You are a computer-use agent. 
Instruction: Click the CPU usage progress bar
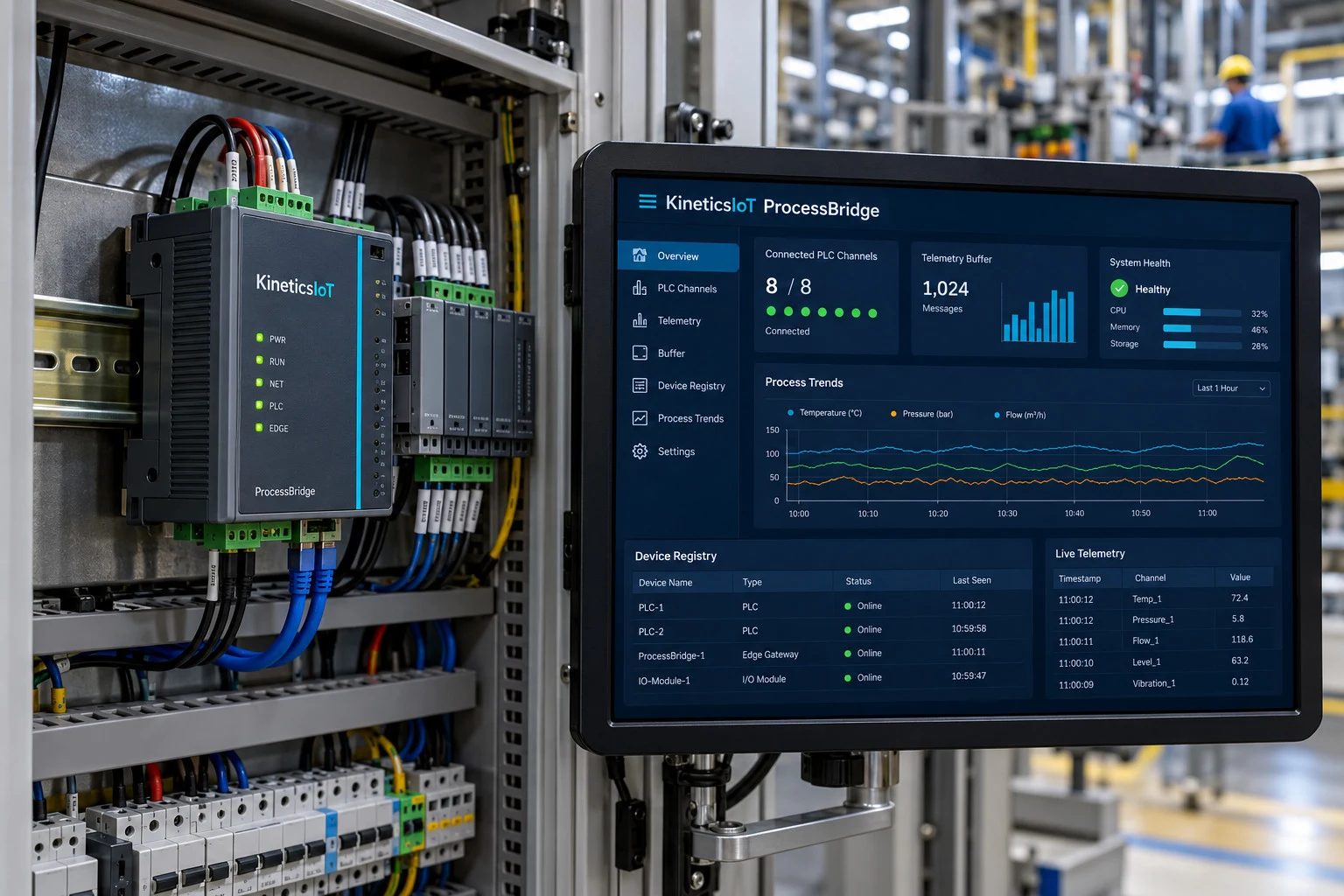coord(1202,312)
